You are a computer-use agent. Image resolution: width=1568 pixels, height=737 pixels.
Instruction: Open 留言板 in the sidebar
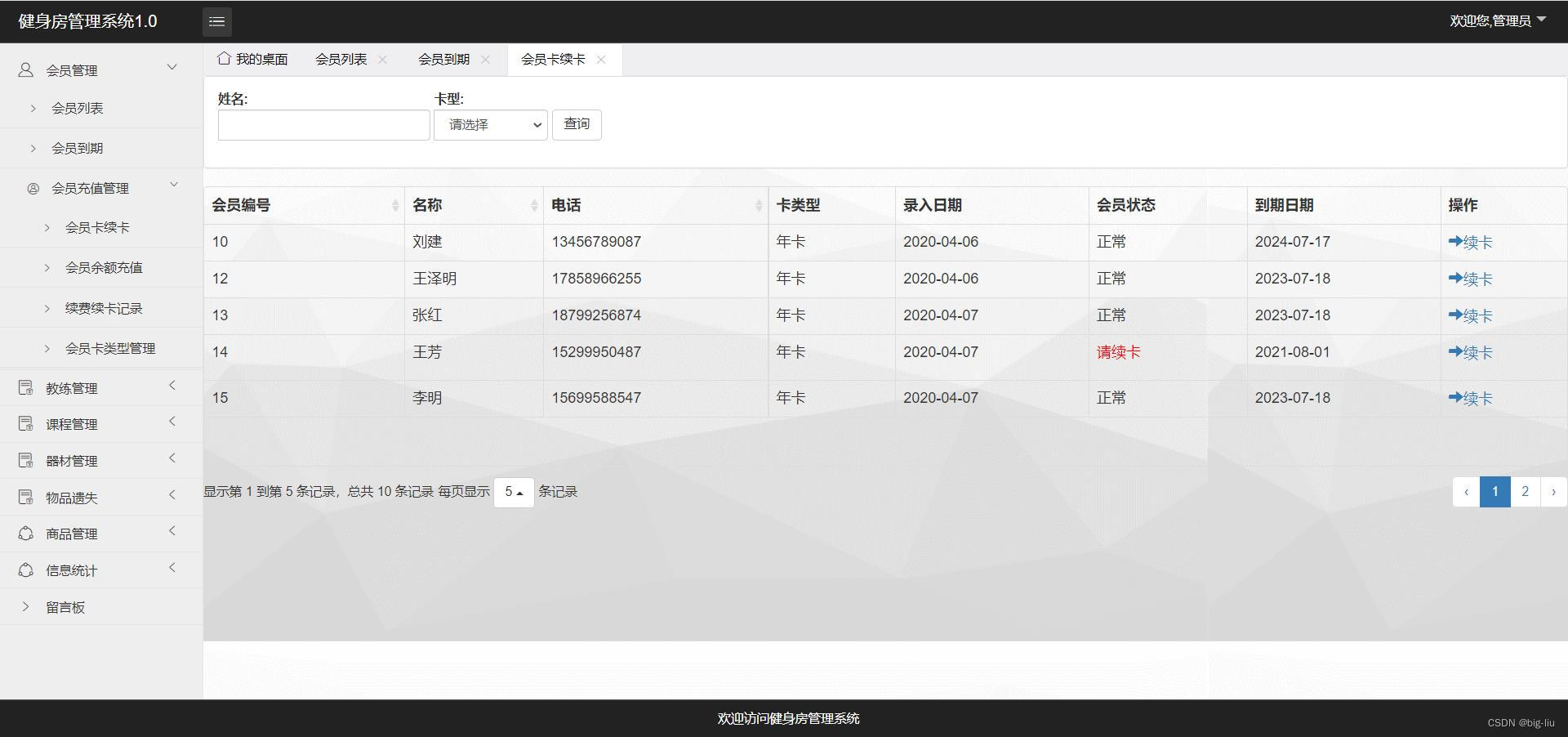click(x=65, y=608)
